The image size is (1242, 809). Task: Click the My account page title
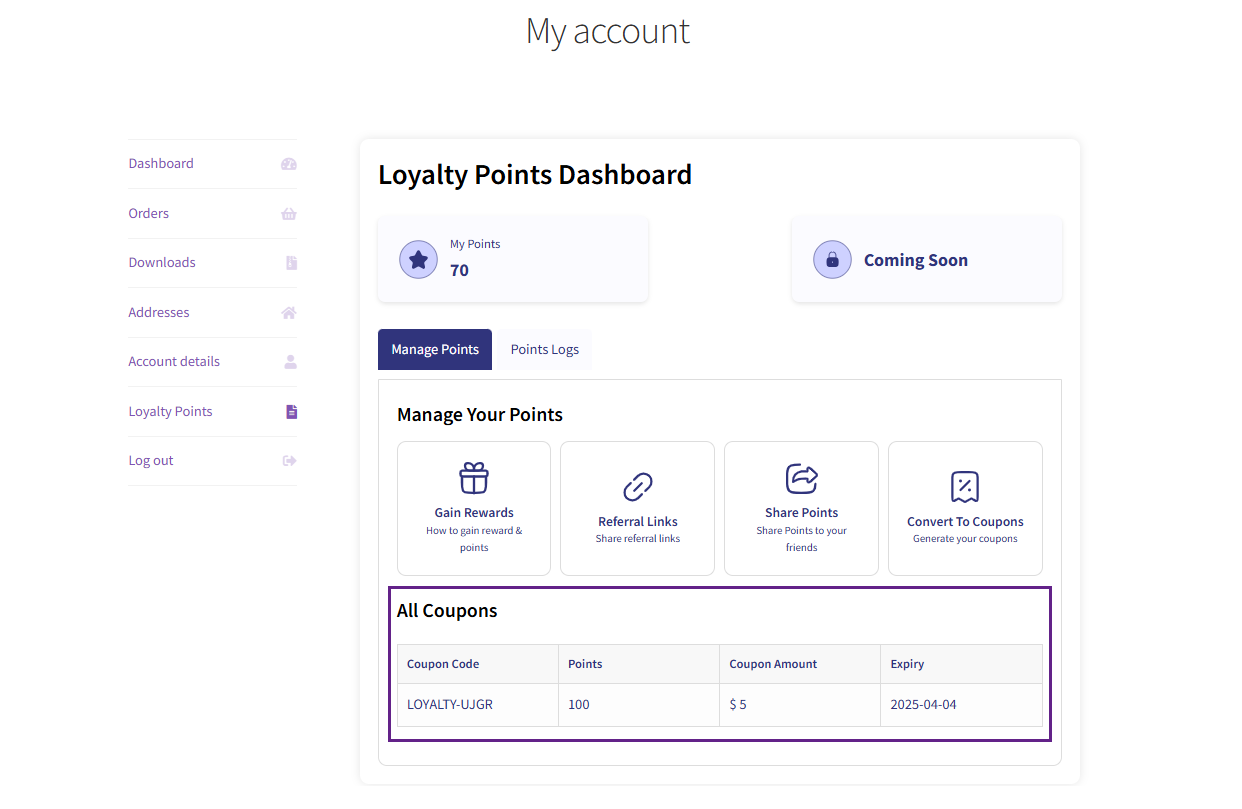coord(608,31)
